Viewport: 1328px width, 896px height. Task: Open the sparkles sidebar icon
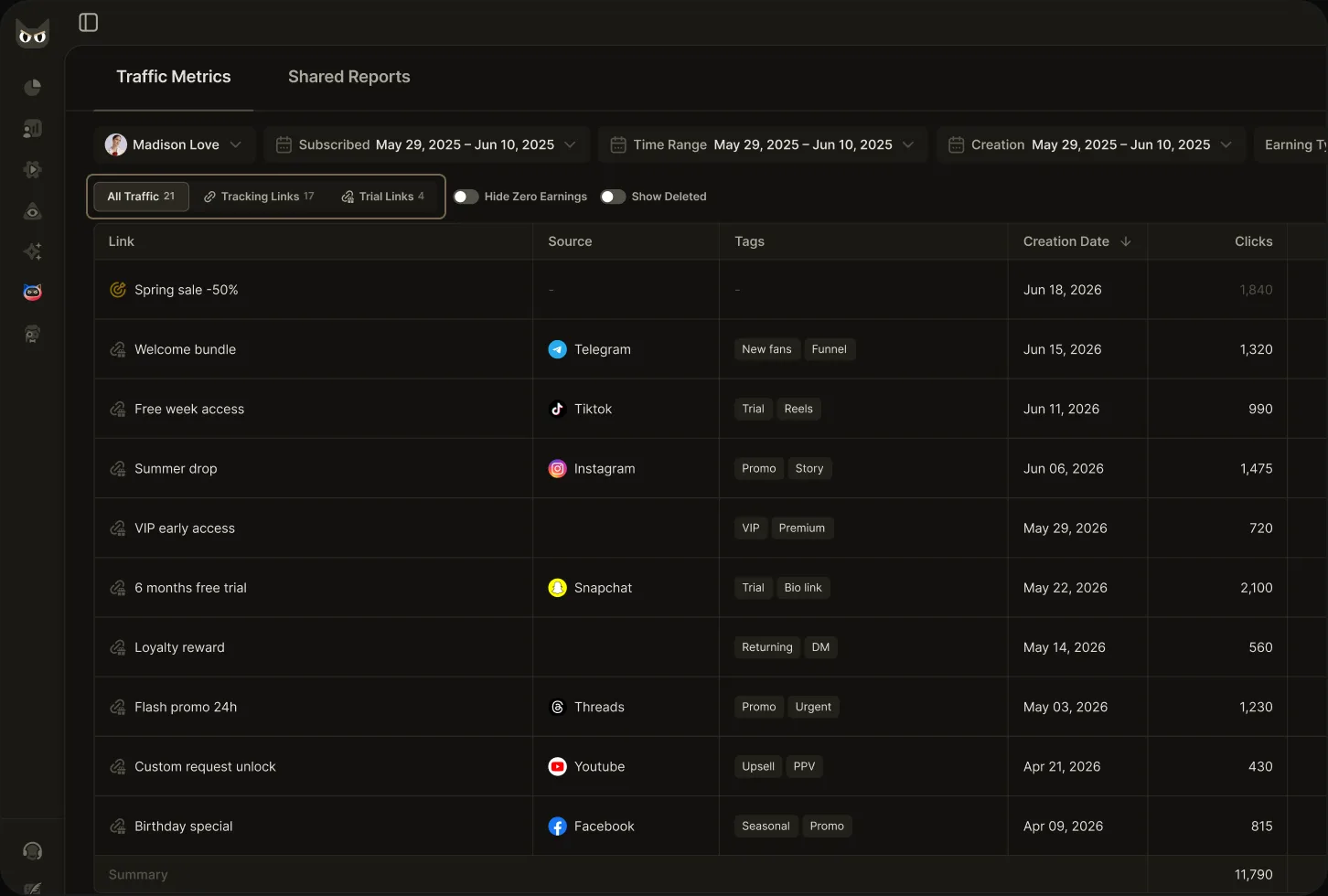pyautogui.click(x=32, y=251)
